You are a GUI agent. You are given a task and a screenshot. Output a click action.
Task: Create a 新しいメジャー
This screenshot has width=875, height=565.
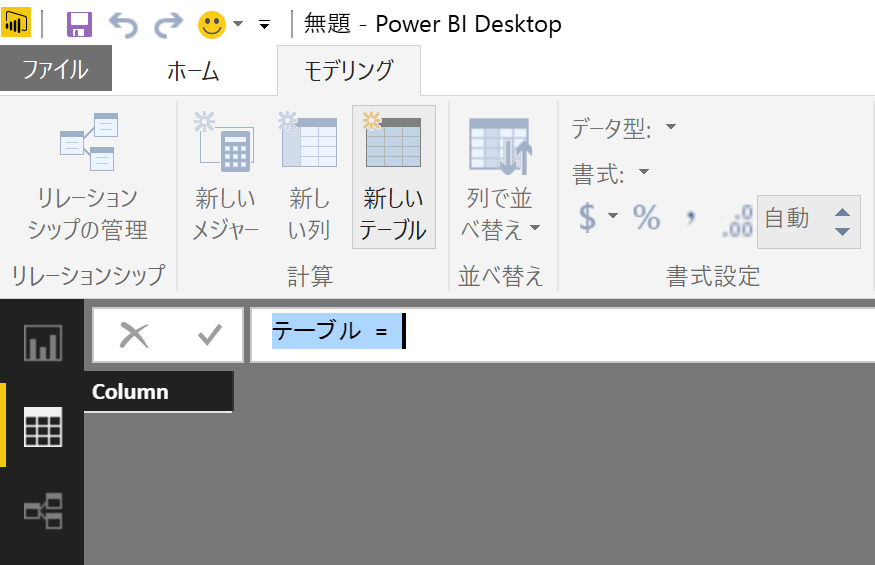[225, 176]
